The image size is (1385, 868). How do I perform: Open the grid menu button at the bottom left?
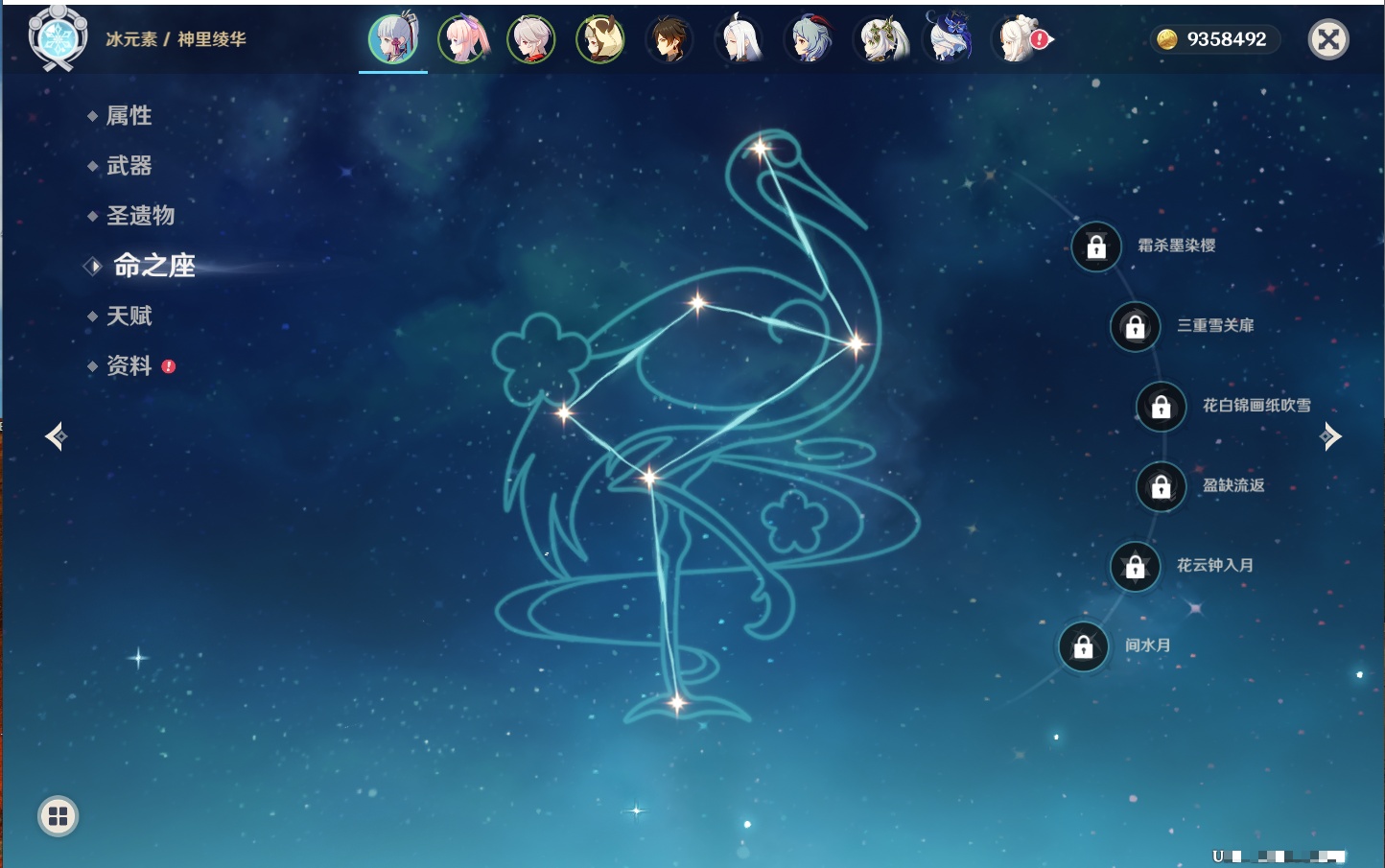(x=58, y=816)
